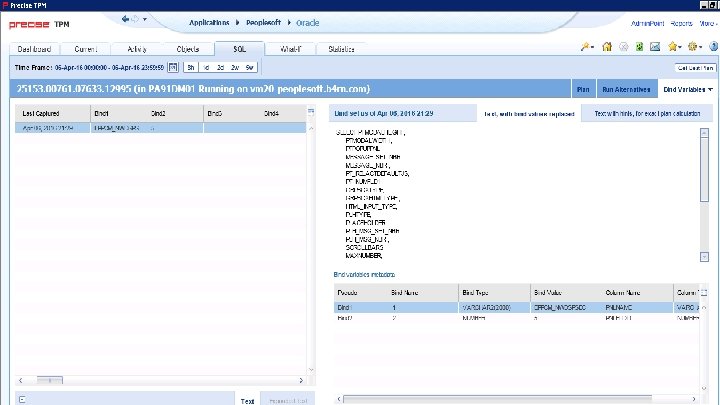This screenshot has height=405, width=720.
Task: Open the favorites star icon
Action: click(x=675, y=47)
